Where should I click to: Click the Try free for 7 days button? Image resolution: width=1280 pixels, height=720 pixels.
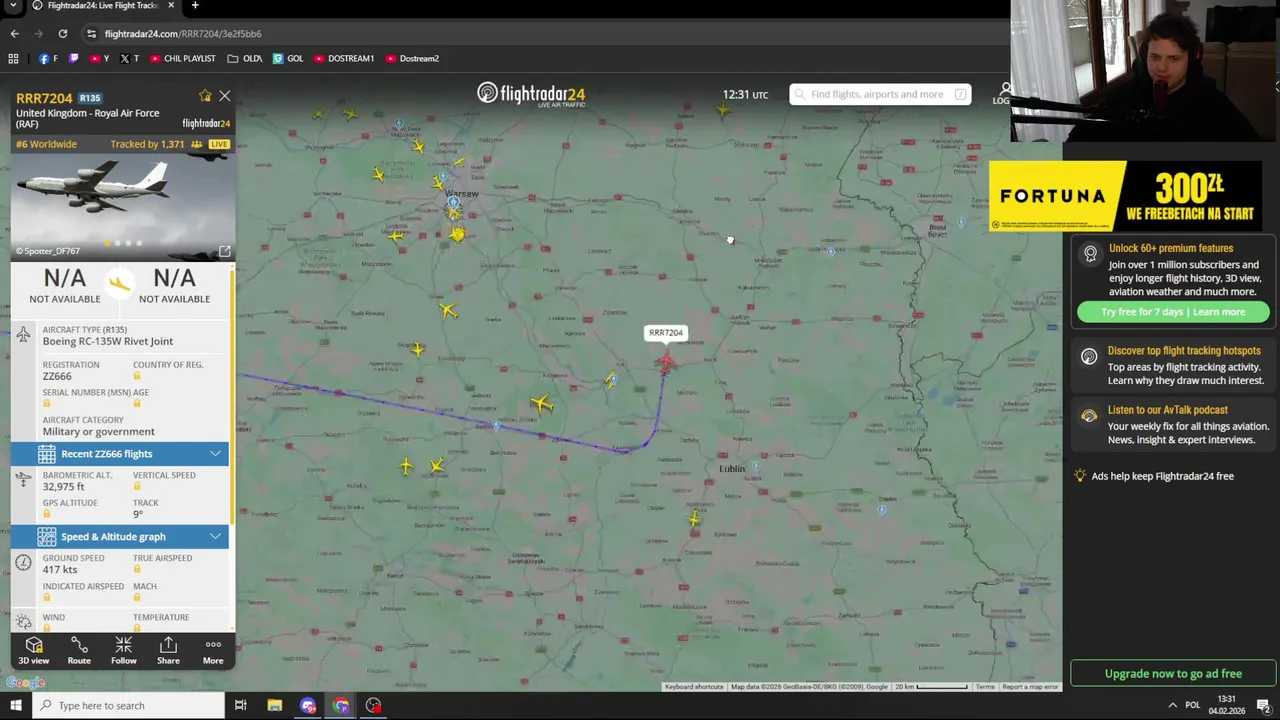[x=1173, y=312]
